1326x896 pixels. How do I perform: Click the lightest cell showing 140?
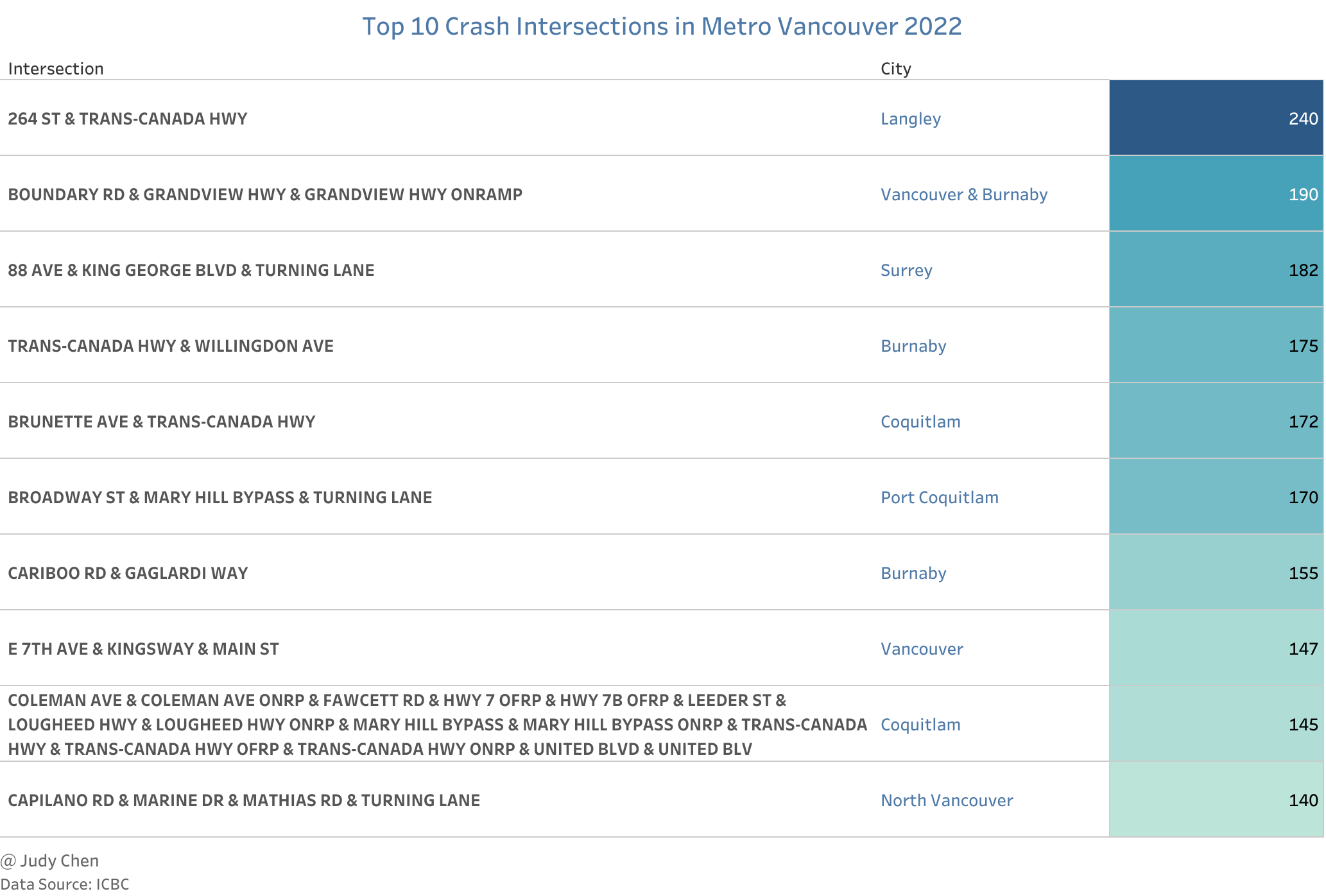[x=1216, y=800]
